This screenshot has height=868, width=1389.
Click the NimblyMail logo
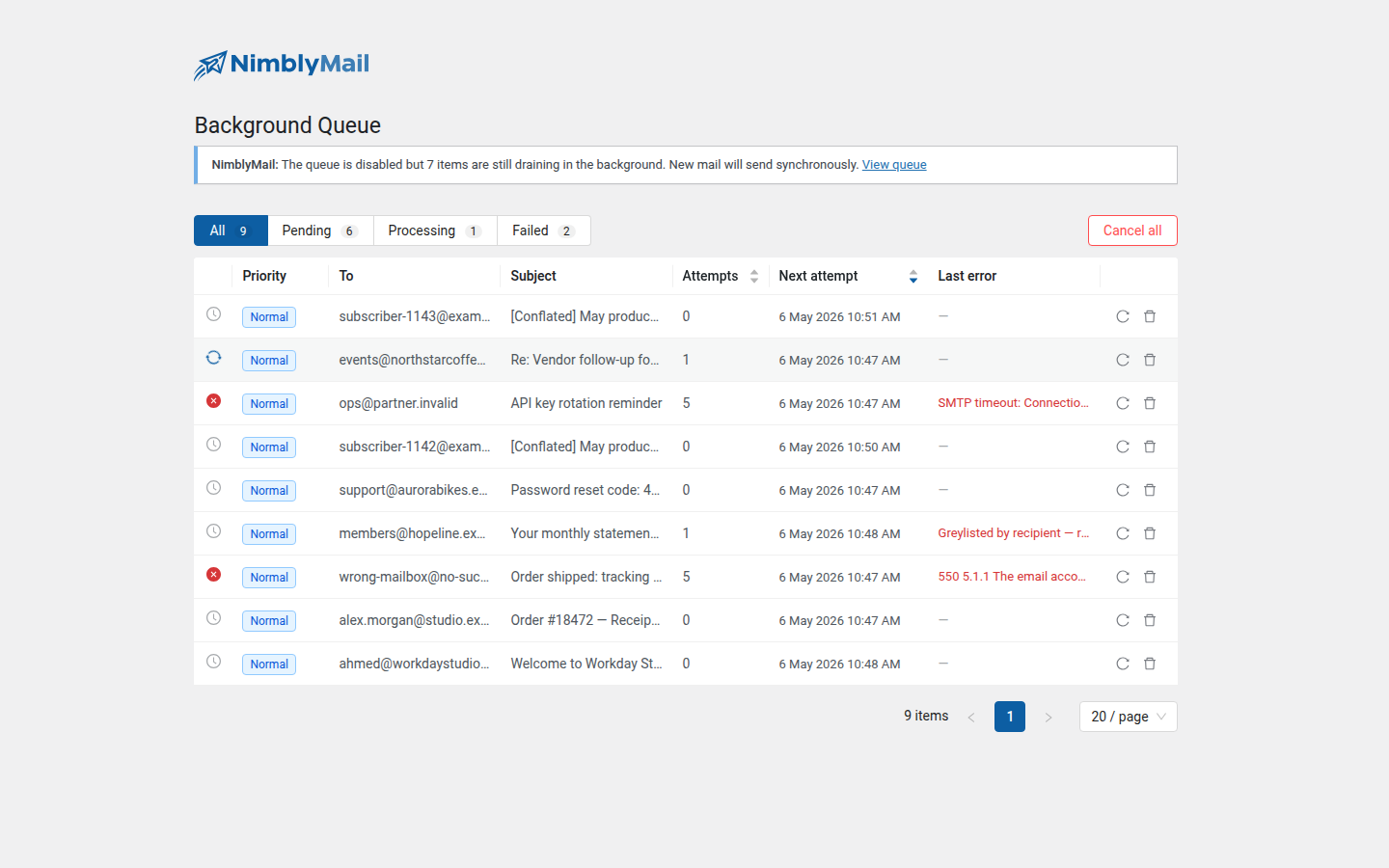coord(282,65)
